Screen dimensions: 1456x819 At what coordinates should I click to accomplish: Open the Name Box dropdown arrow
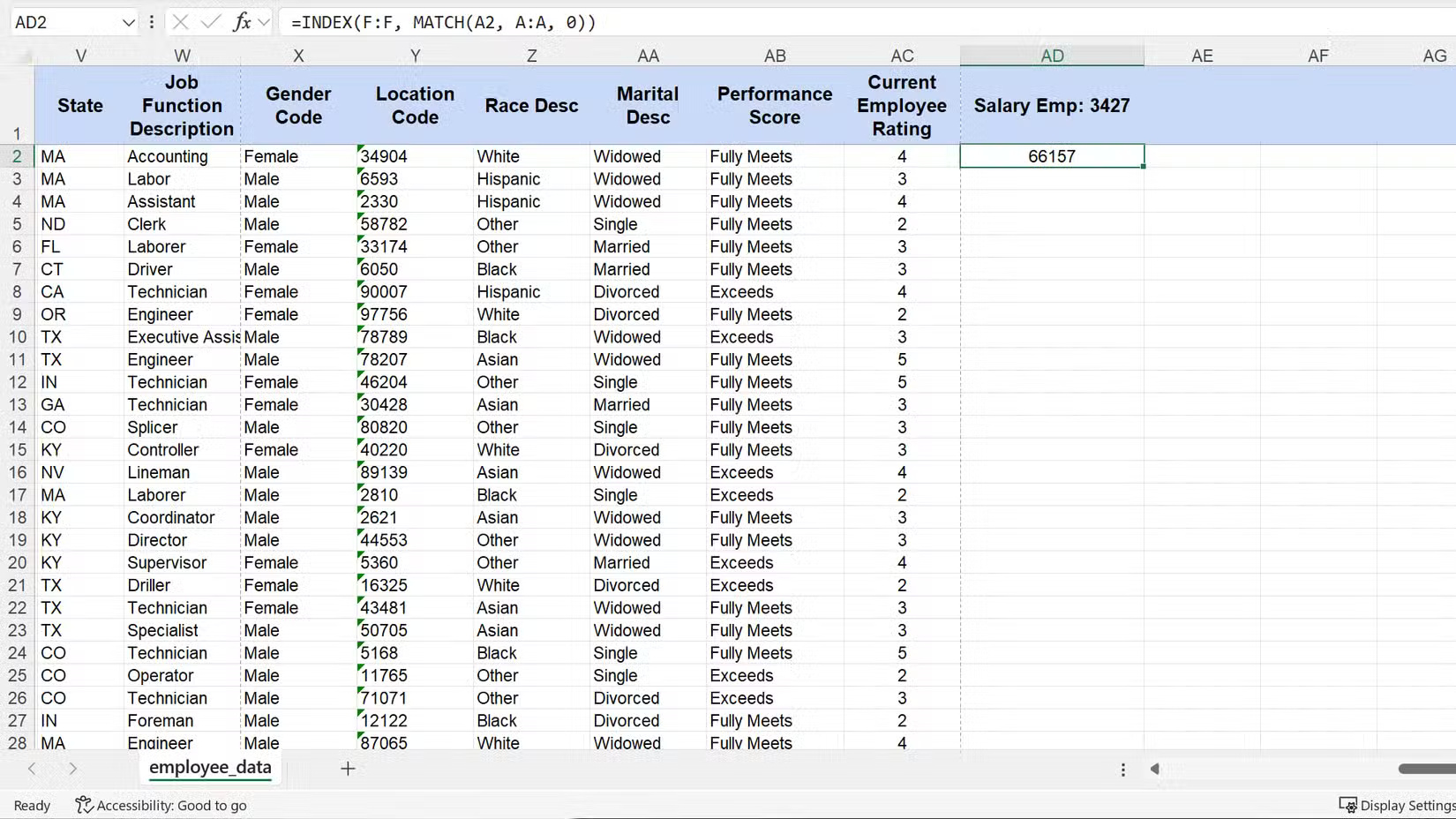click(x=129, y=22)
